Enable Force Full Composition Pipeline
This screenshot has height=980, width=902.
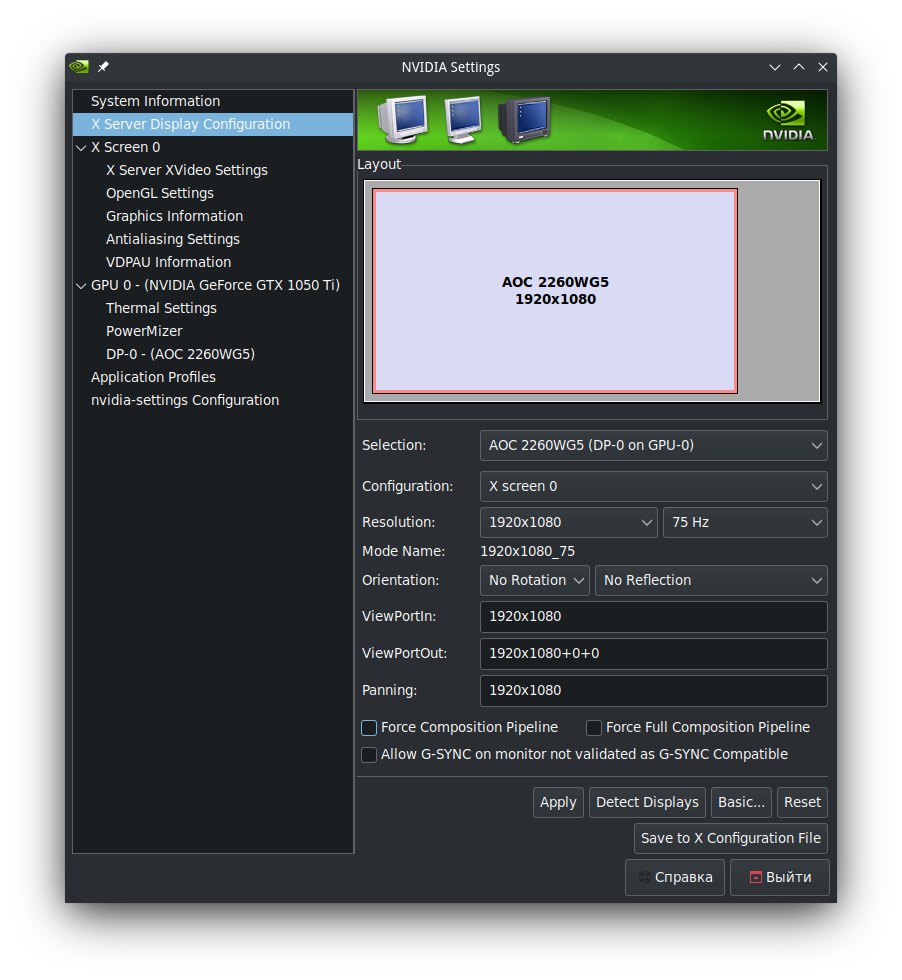pos(594,728)
